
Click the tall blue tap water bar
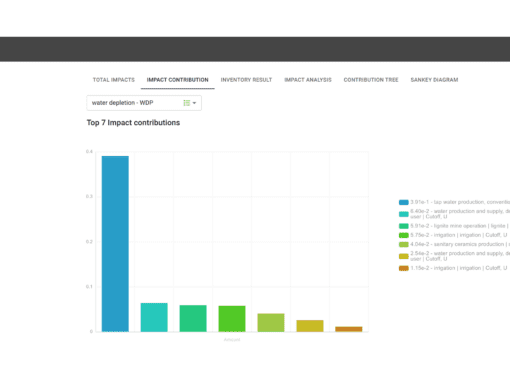coord(115,244)
